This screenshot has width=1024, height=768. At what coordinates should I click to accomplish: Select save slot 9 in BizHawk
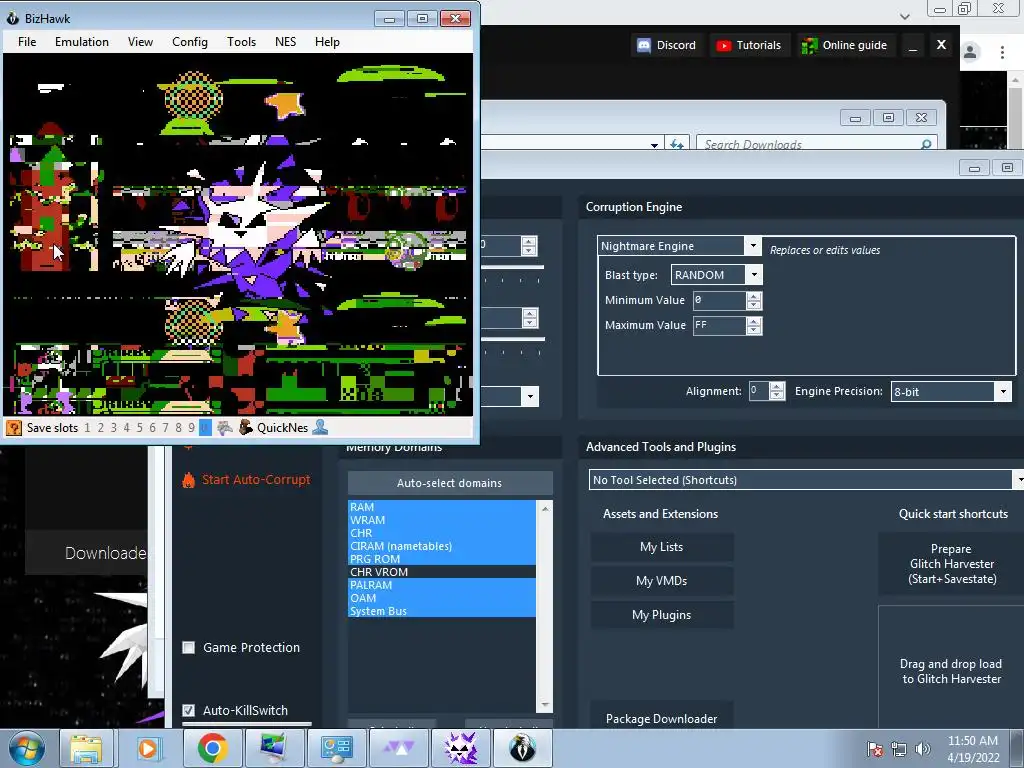pos(191,428)
